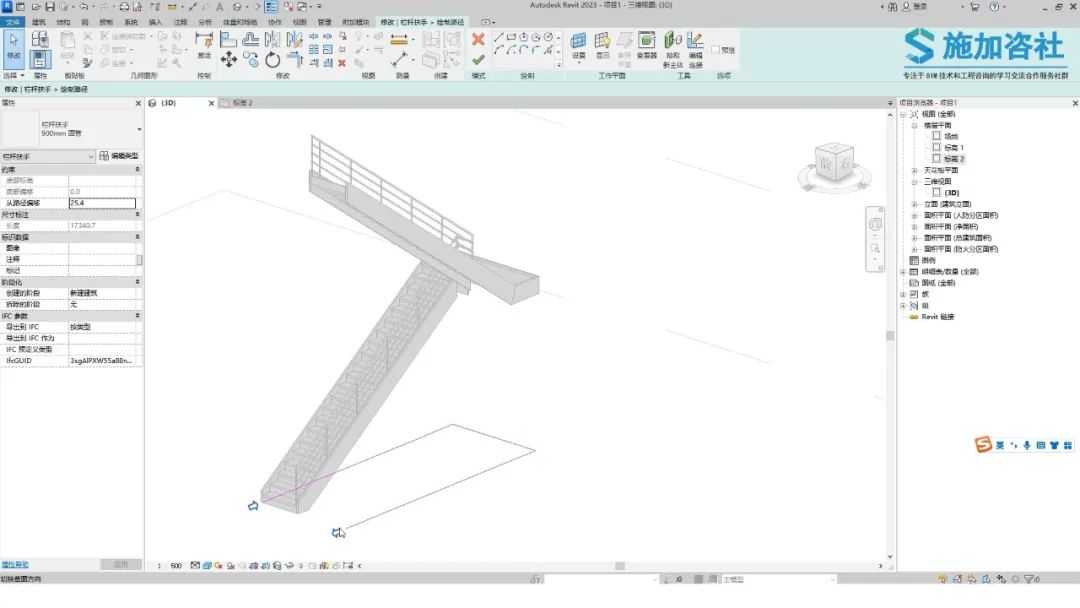The image size is (1080, 608).
Task: Collapse the 视图 (全部) tree node
Action: 903,114
